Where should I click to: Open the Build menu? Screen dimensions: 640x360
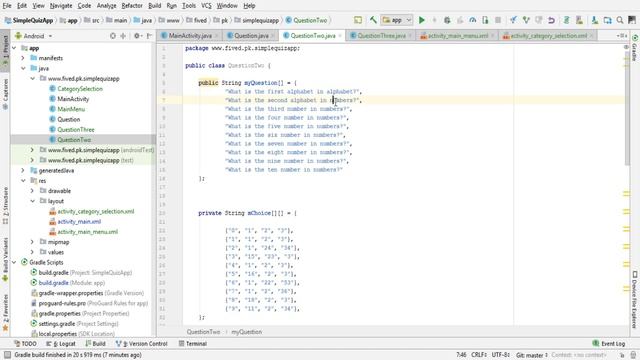click(154, 6)
